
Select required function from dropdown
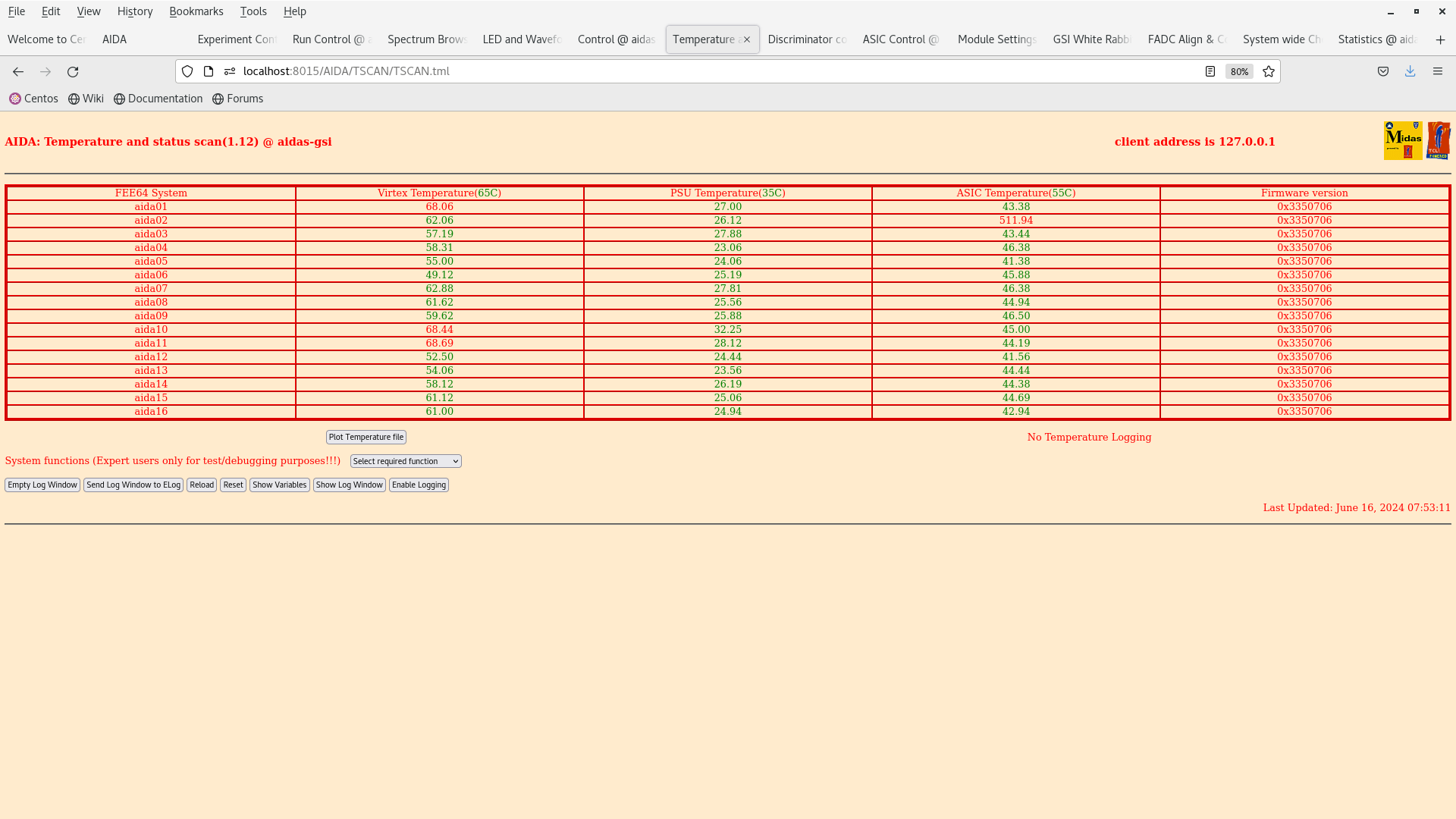click(x=405, y=461)
